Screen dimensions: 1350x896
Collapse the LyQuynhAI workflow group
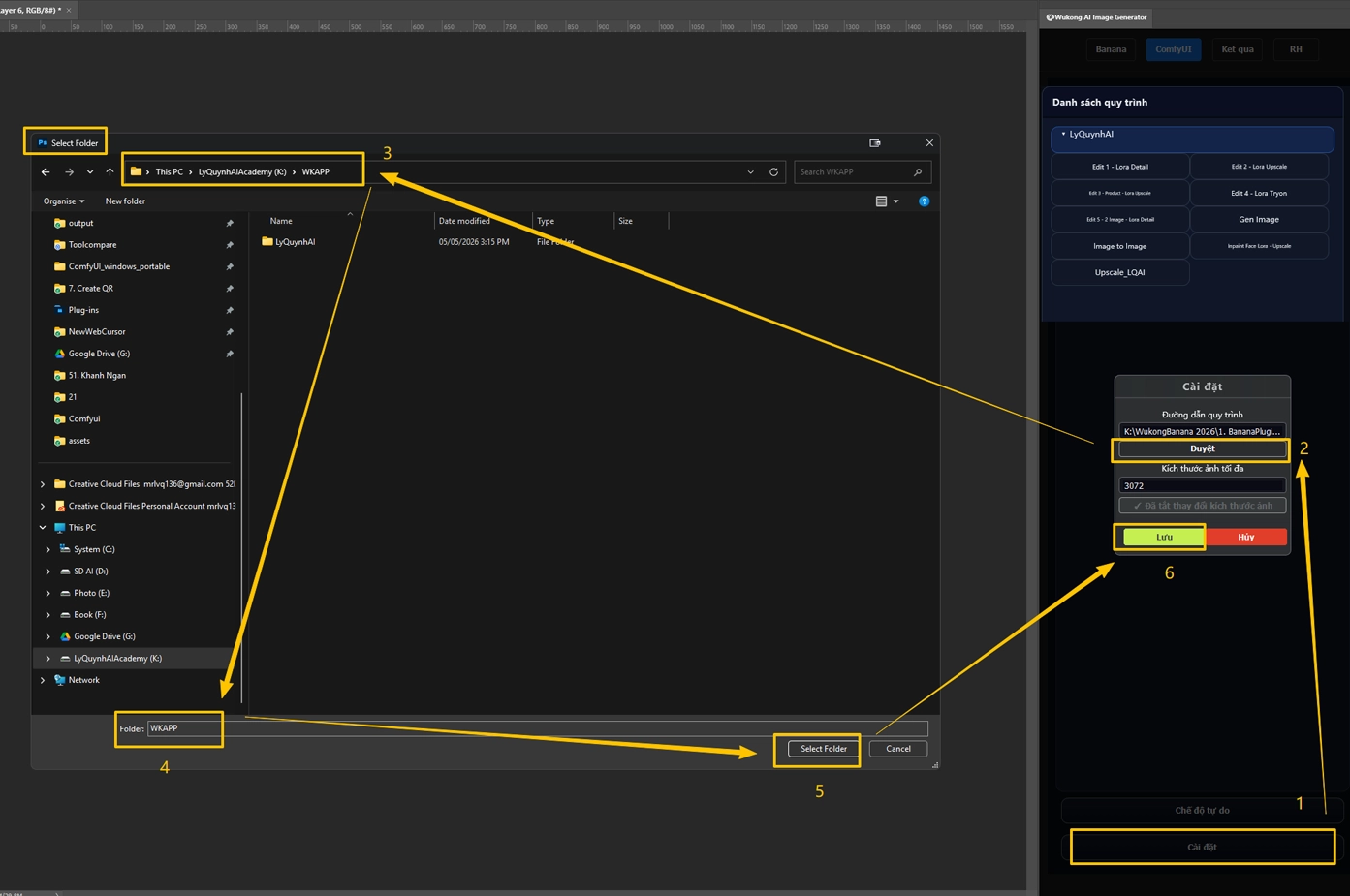[1063, 135]
